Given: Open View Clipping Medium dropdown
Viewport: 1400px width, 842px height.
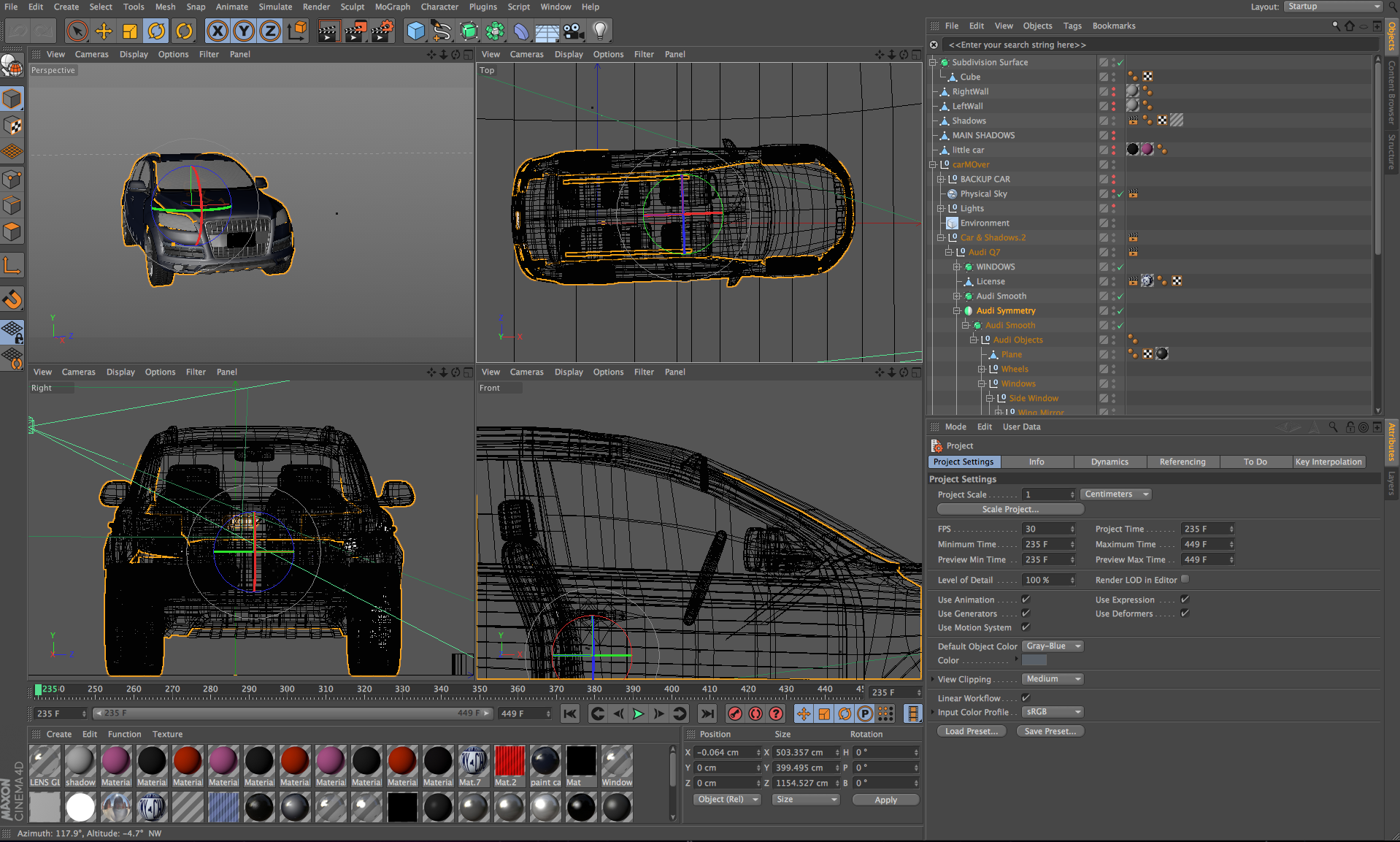Looking at the screenshot, I should (1052, 679).
